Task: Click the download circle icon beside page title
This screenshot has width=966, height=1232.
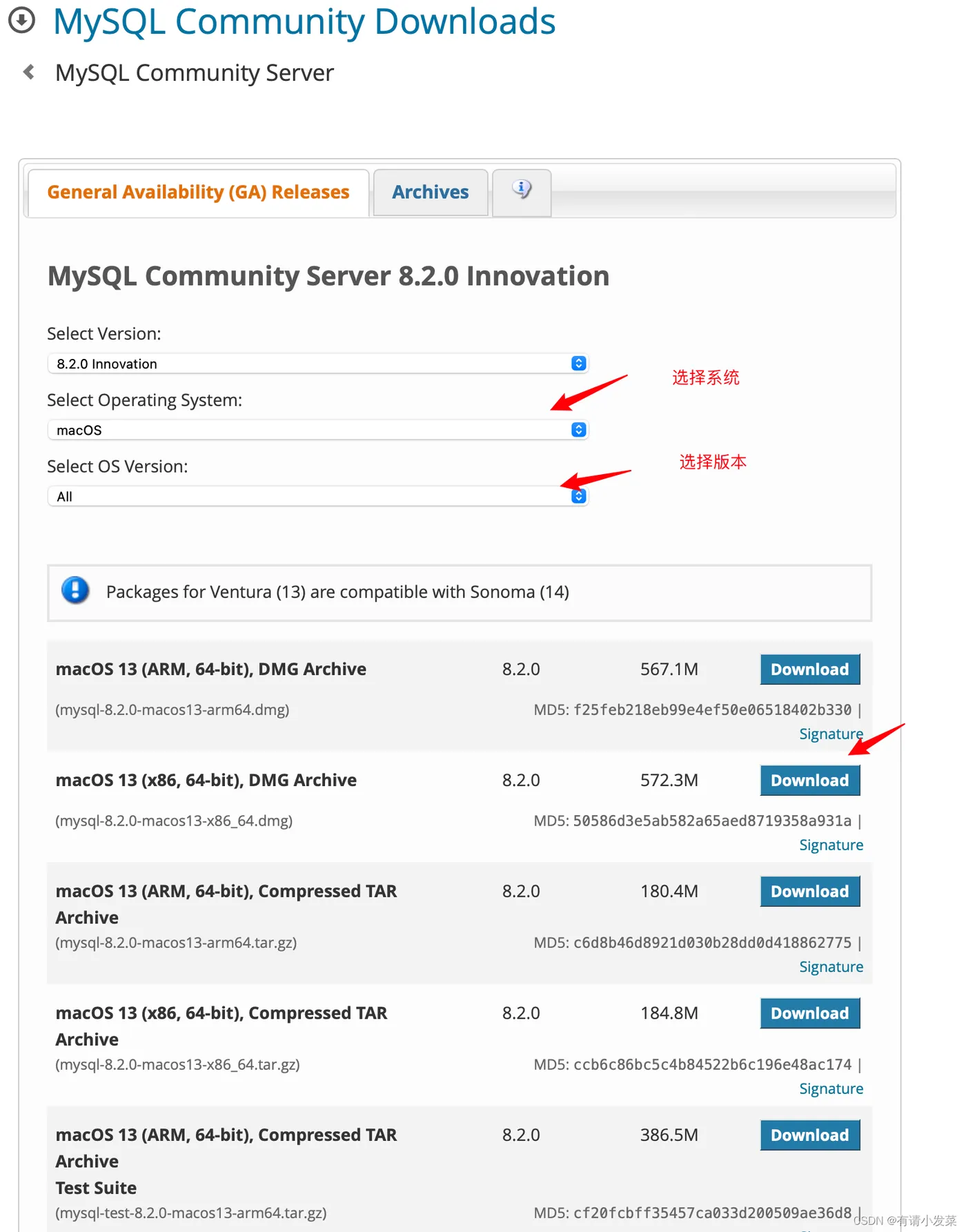Action: (21, 20)
